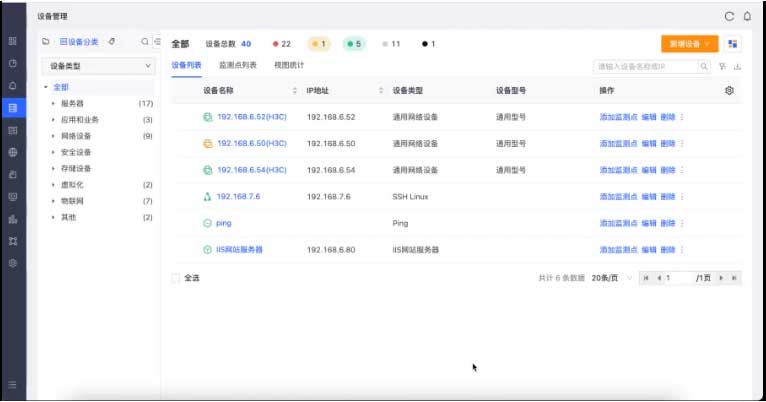This screenshot has width=766, height=402.
Task: Open the gear settings icon in left sidebar
Action: tap(13, 263)
